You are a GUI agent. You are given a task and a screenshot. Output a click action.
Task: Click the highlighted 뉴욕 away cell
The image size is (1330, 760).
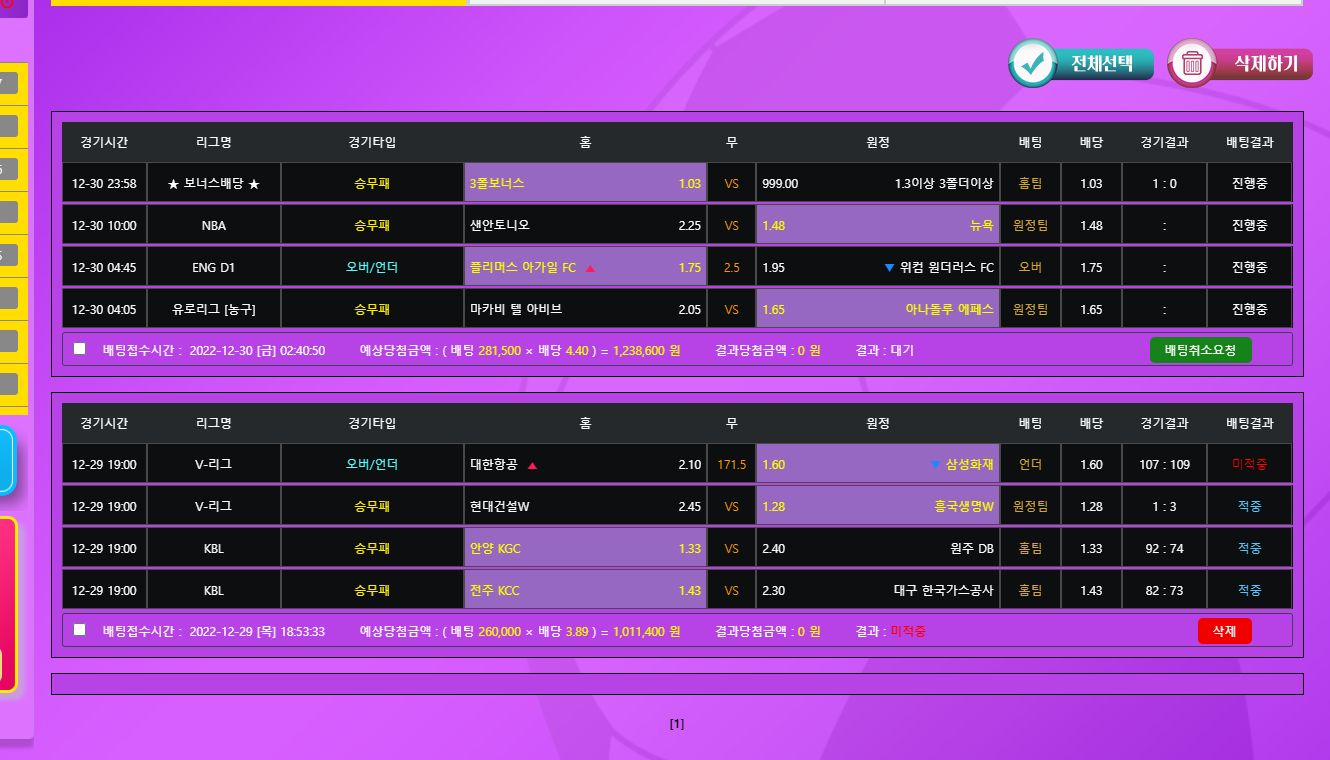point(877,226)
